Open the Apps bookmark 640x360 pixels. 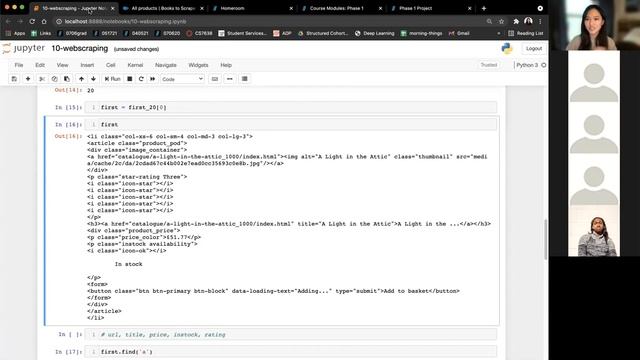point(16,33)
